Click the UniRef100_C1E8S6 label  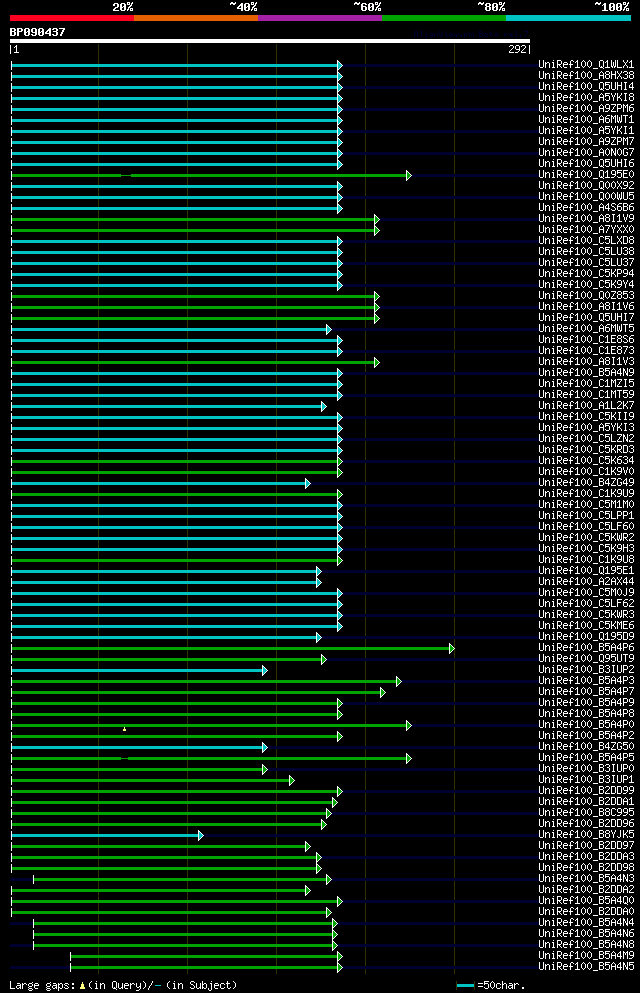coord(586,340)
